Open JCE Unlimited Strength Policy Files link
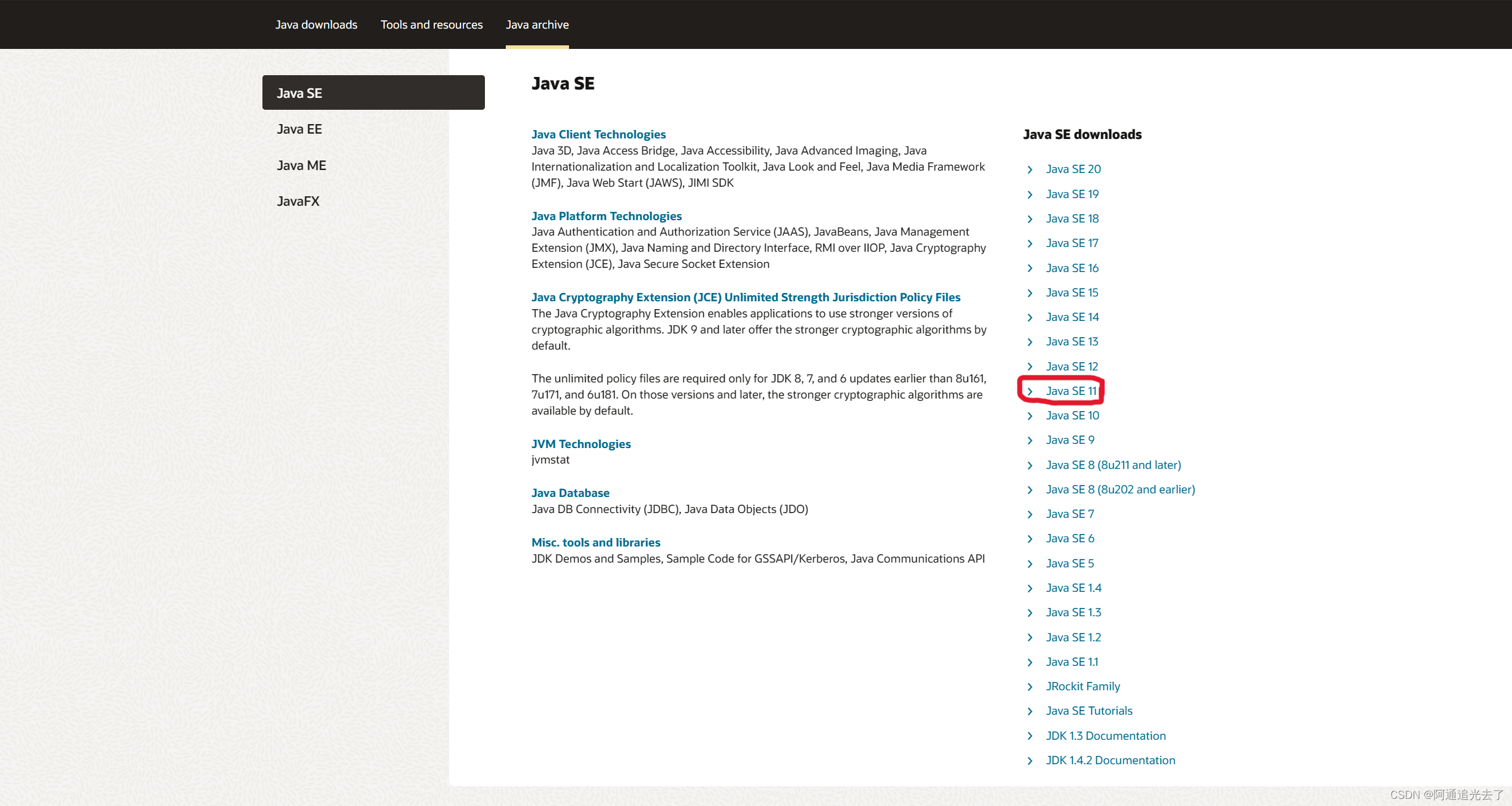The width and height of the screenshot is (1512, 806). [746, 297]
